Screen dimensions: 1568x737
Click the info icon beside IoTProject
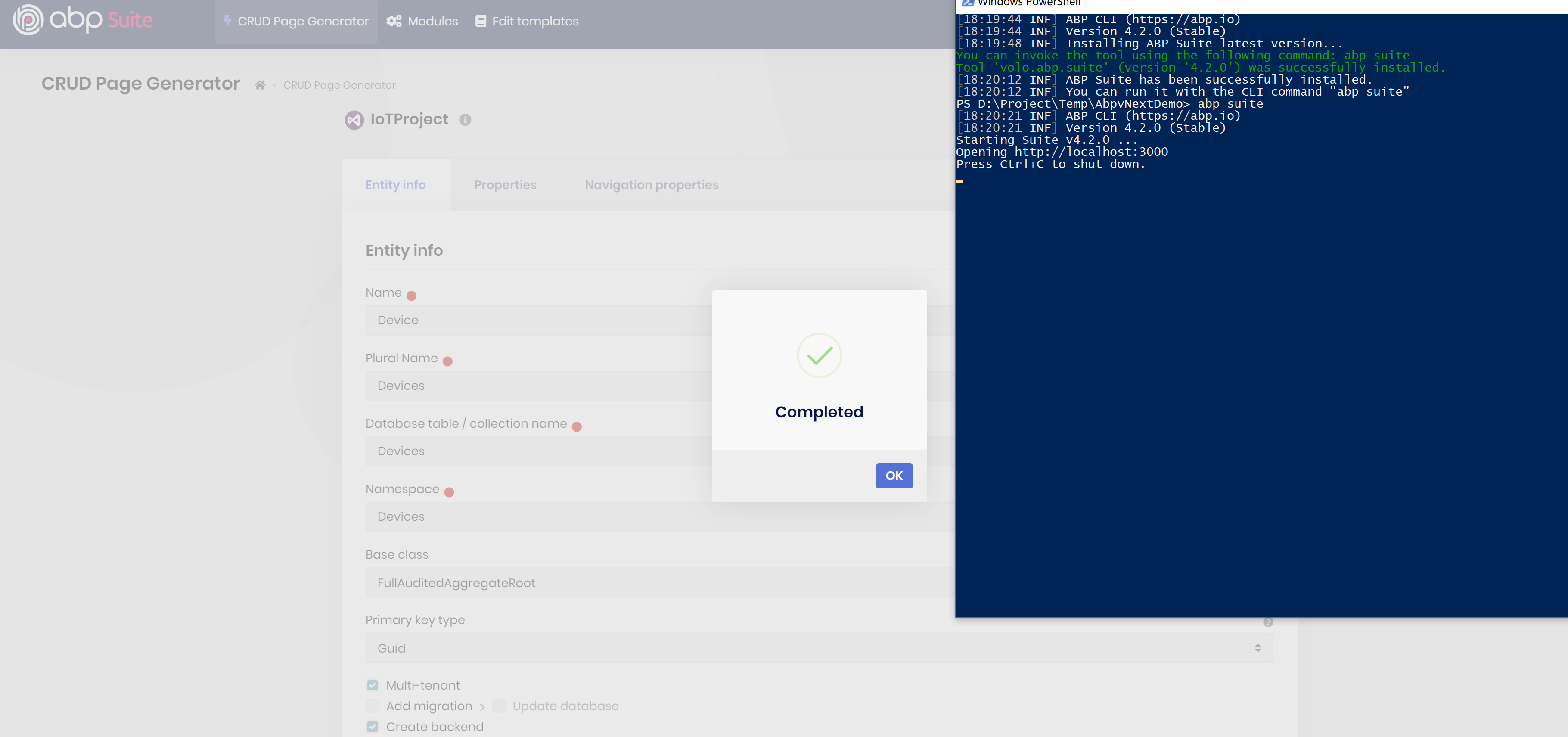coord(465,120)
